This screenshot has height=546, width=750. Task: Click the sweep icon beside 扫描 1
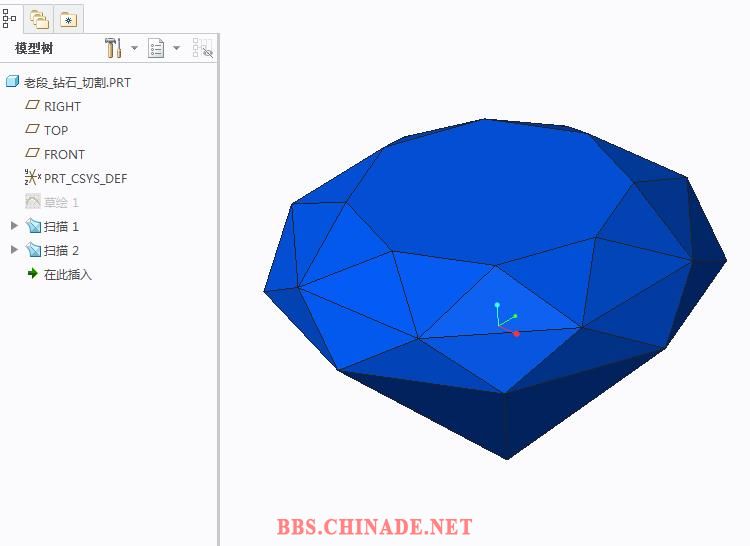[x=33, y=225]
